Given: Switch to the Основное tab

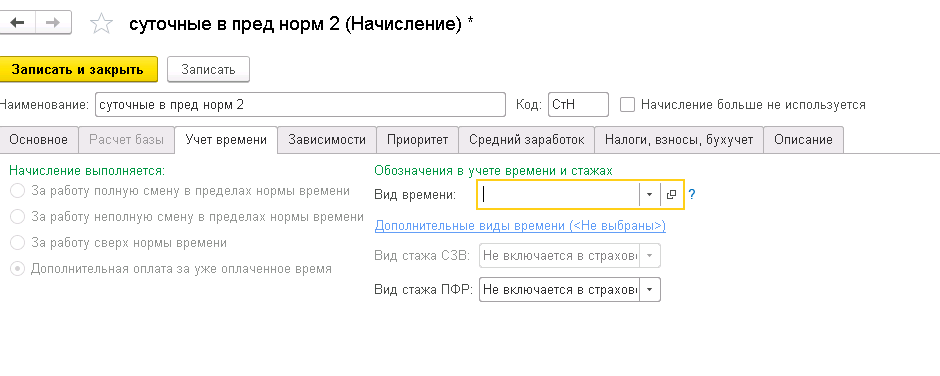Looking at the screenshot, I should pyautogui.click(x=38, y=140).
